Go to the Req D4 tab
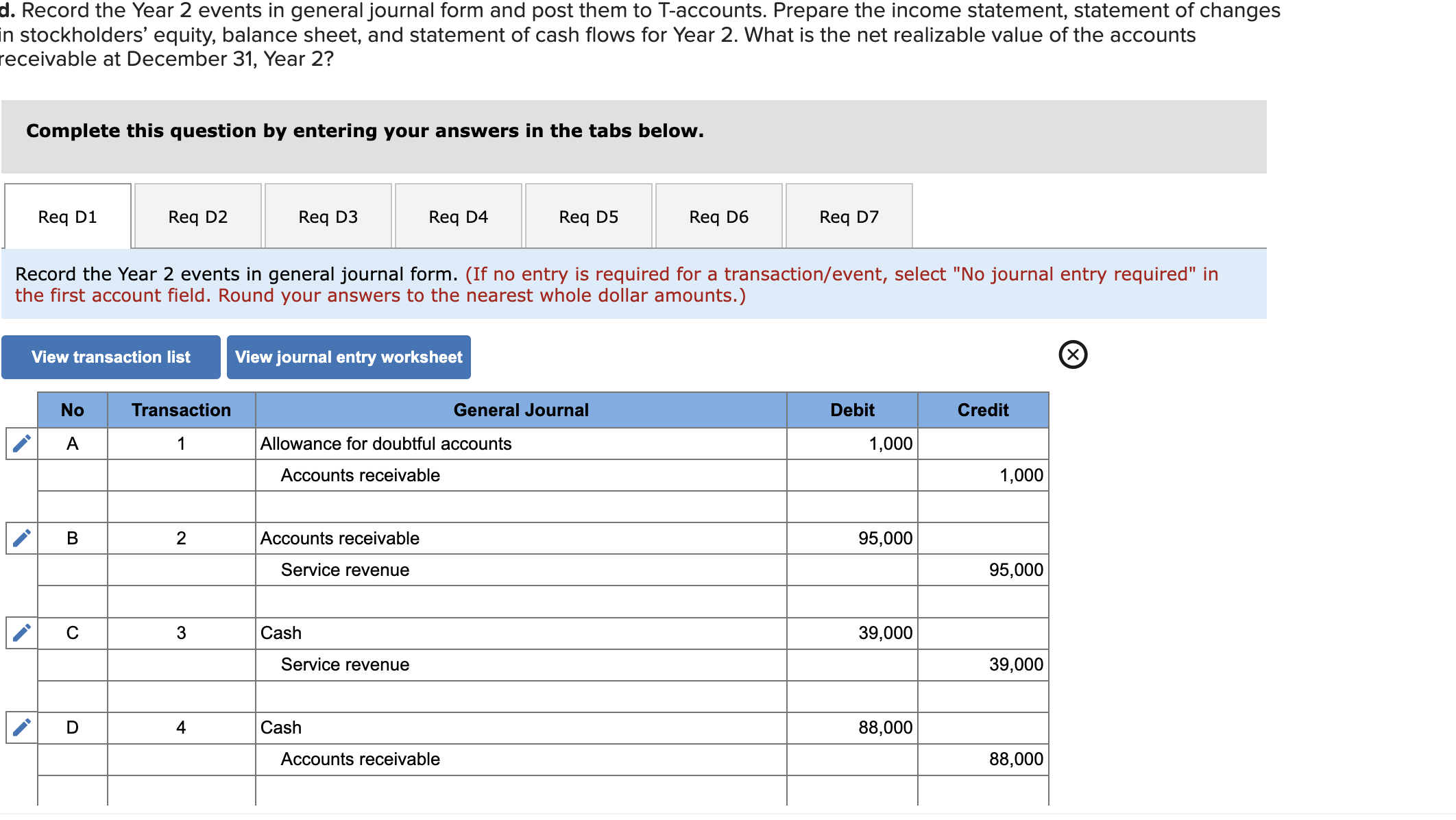 [x=458, y=217]
